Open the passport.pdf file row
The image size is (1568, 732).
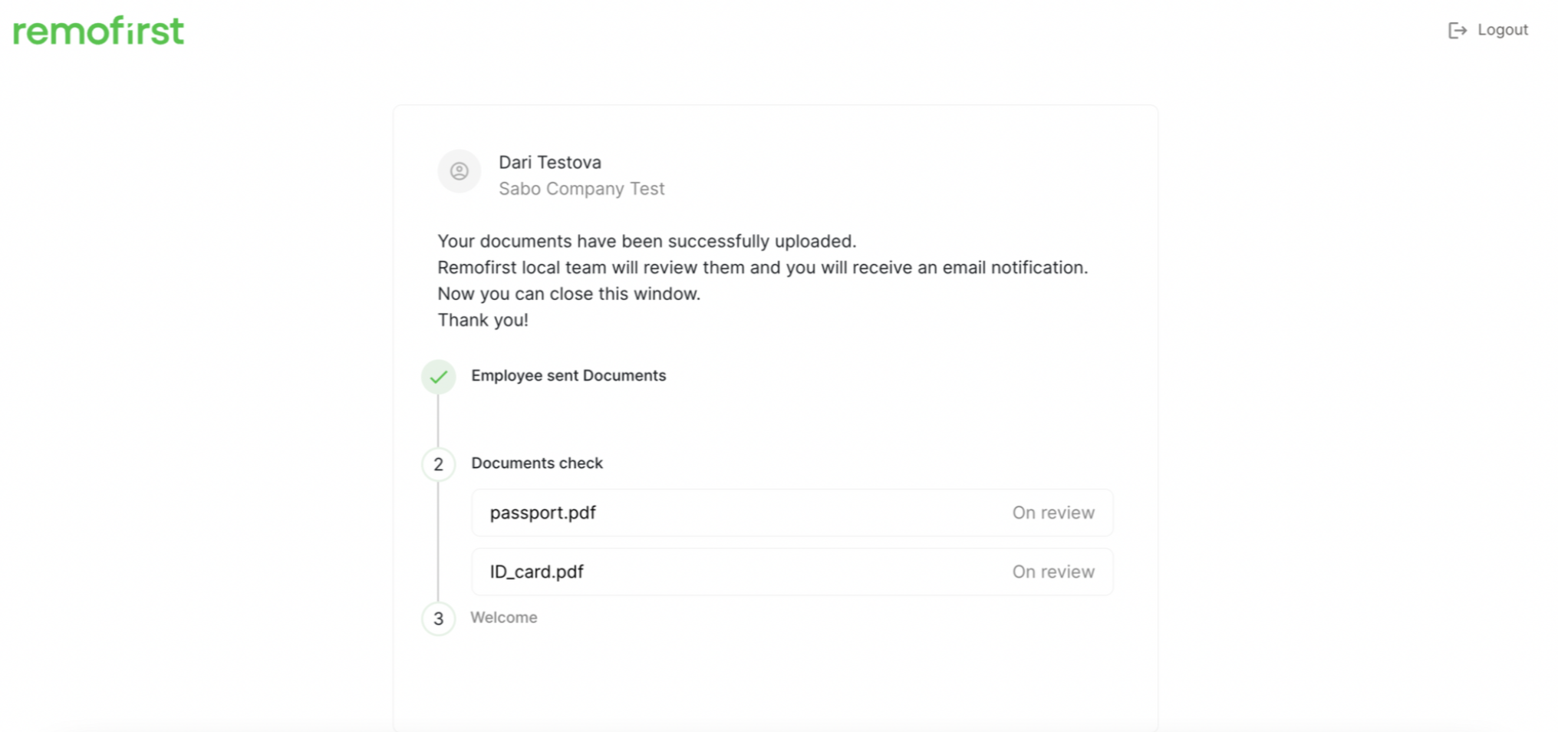[x=792, y=513]
